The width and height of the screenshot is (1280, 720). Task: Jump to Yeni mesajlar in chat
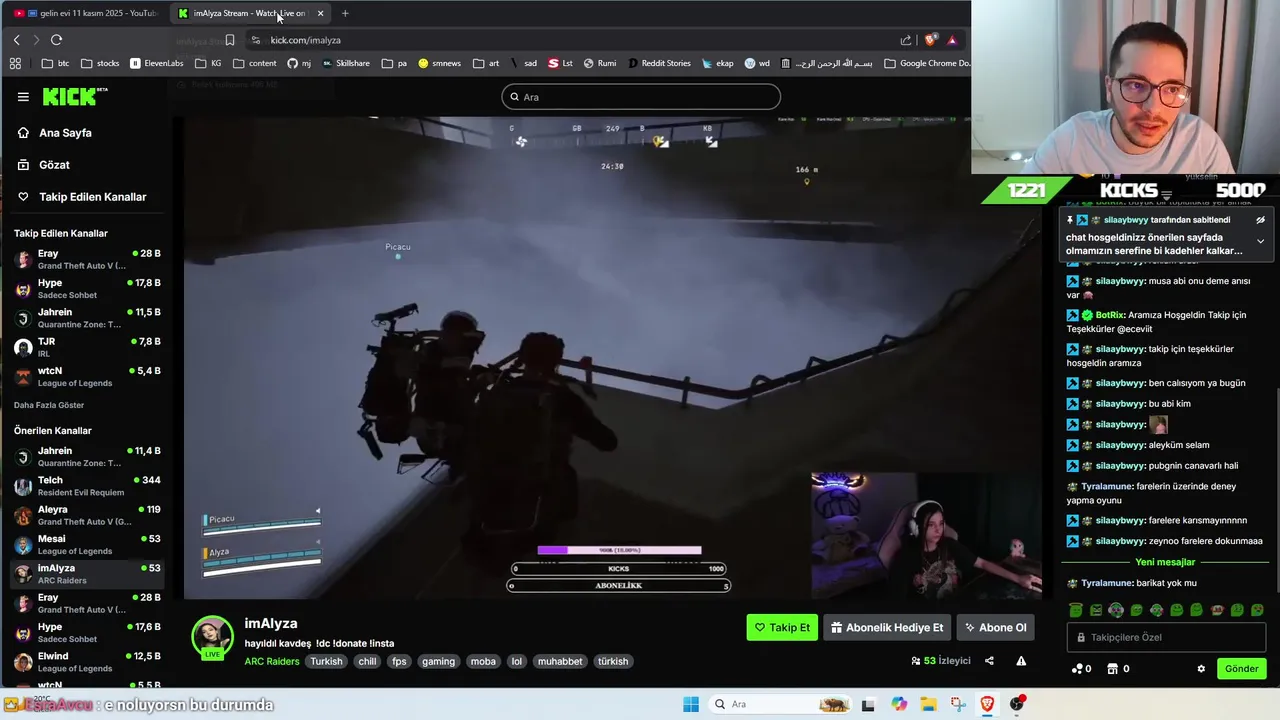[x=1165, y=562]
